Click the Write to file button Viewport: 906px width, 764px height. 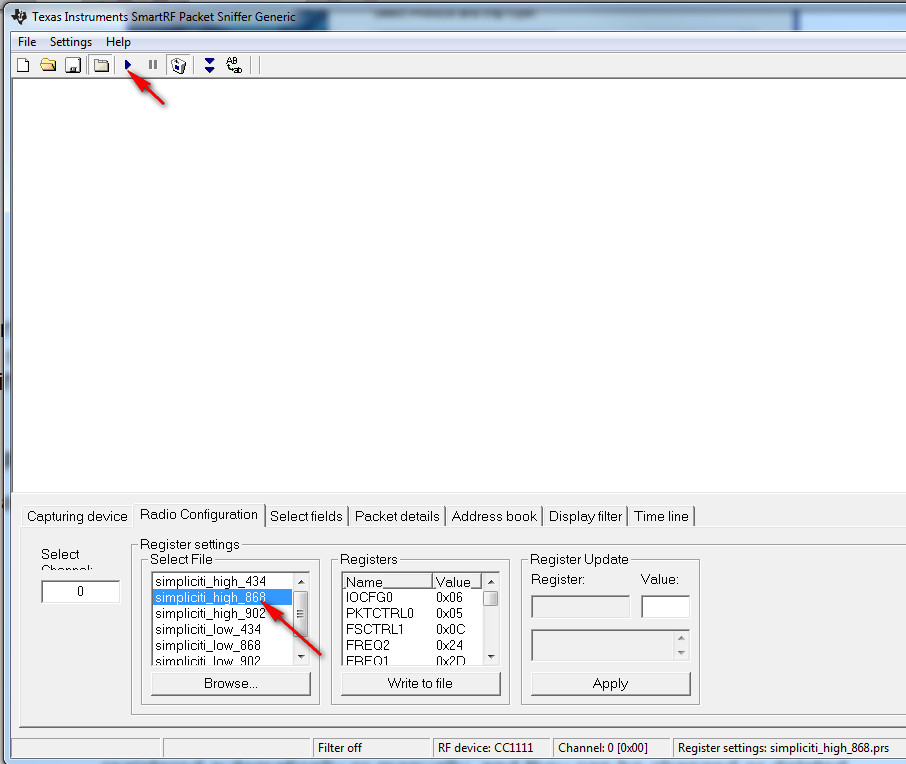pyautogui.click(x=420, y=683)
